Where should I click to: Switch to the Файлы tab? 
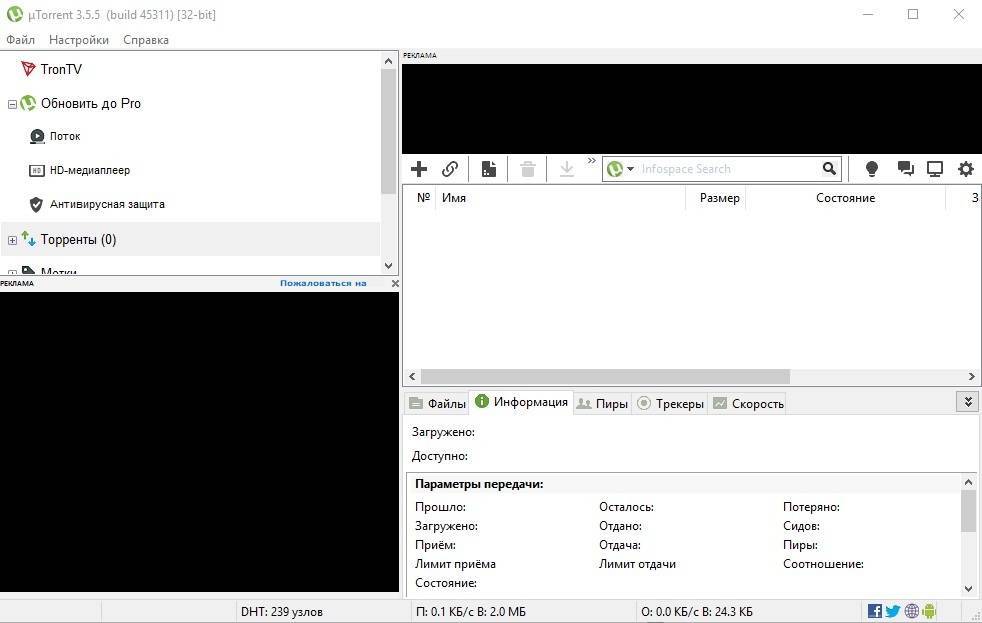click(x=437, y=404)
